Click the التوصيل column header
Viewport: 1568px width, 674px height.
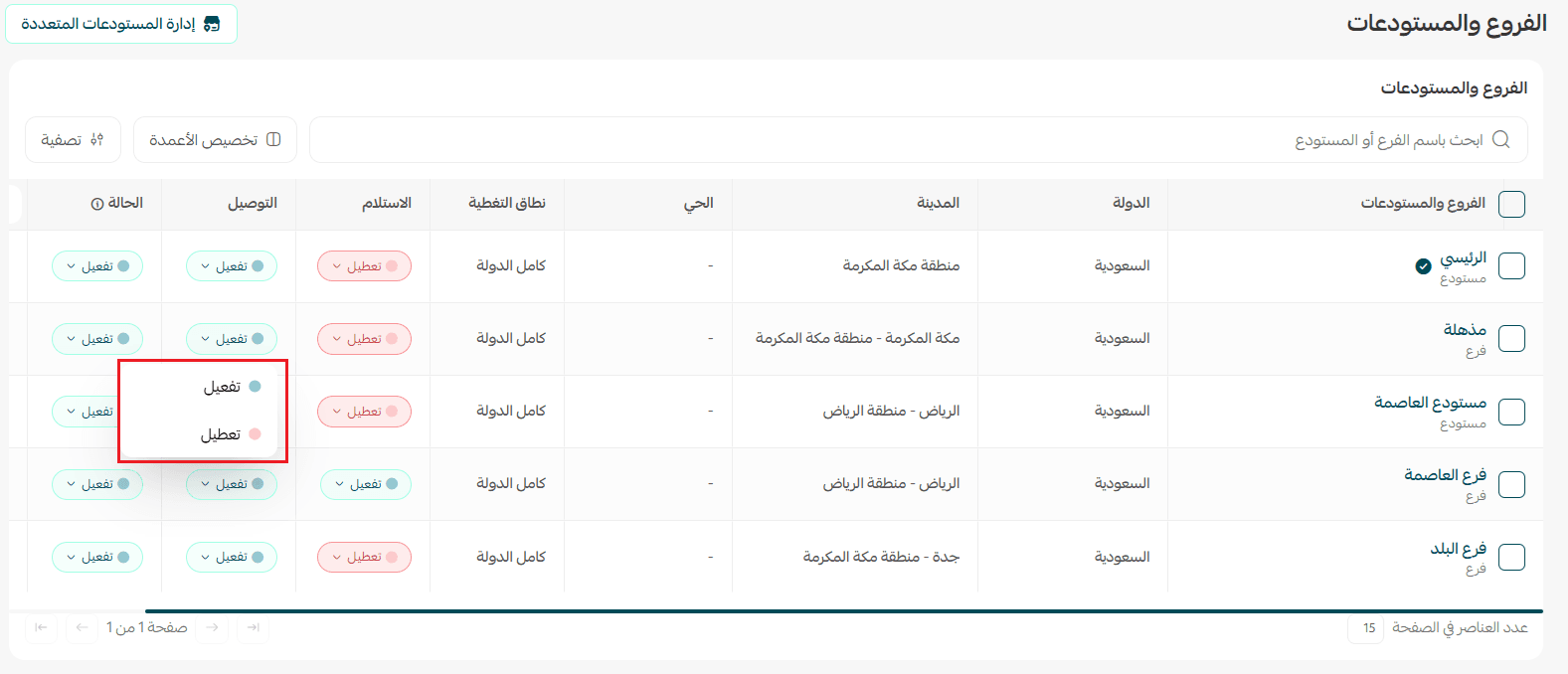253,203
